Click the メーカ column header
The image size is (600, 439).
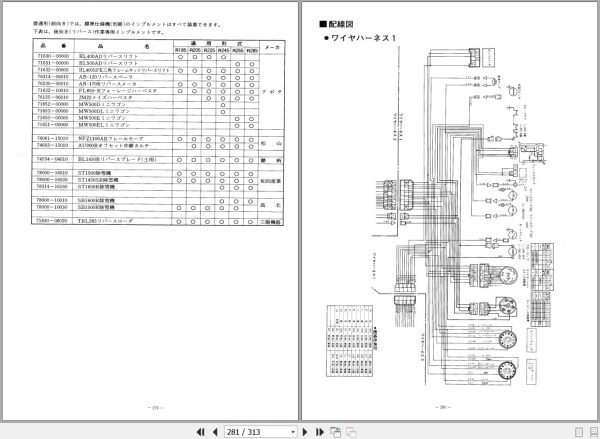[x=272, y=47]
